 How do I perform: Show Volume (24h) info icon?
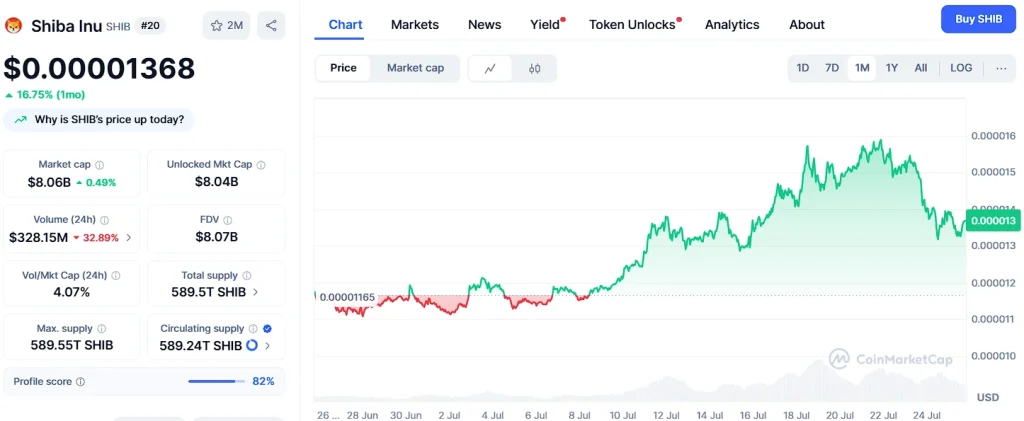104,220
